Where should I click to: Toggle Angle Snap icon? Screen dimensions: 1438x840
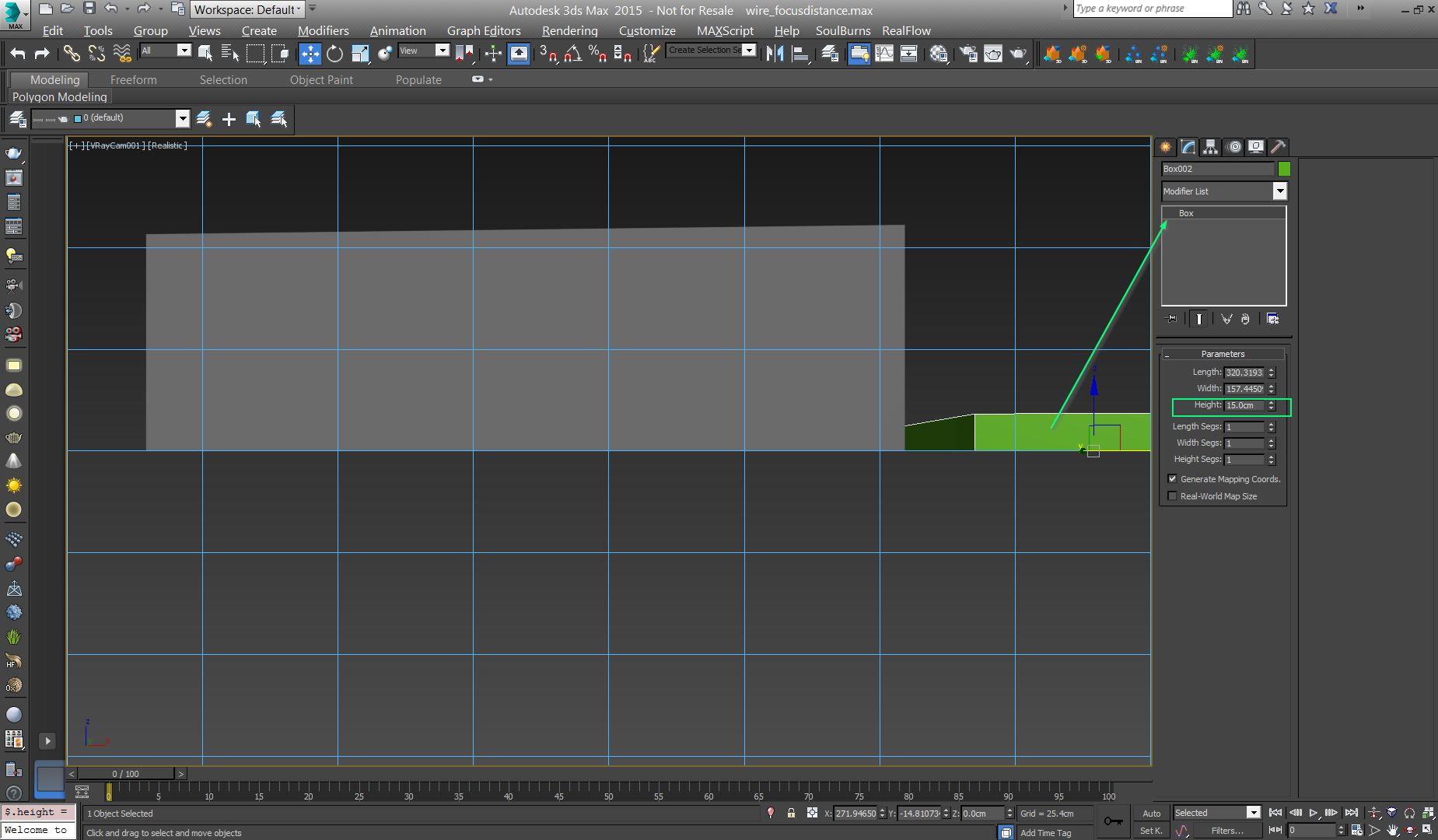tap(573, 54)
